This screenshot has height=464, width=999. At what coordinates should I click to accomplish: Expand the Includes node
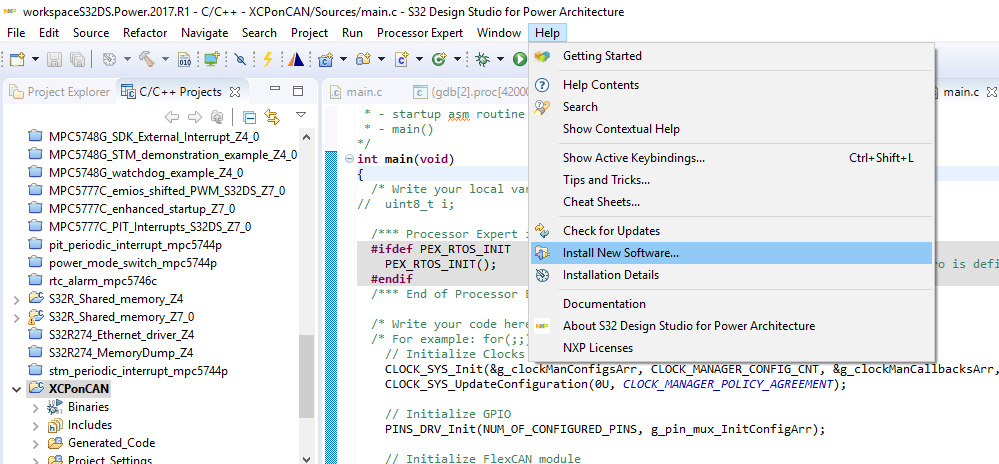tap(35, 425)
